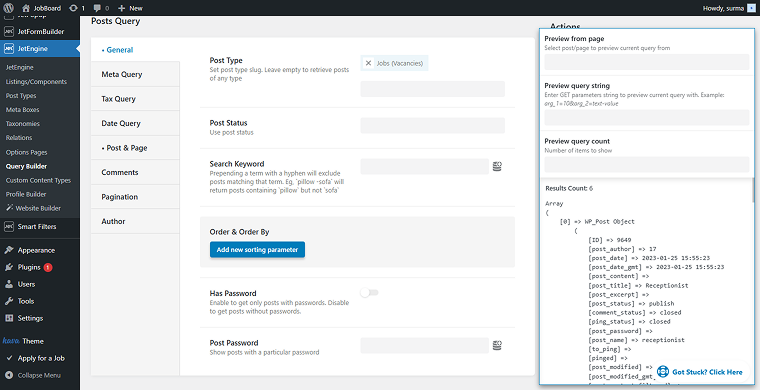
Task: Switch to the General tab
Action: pos(135,50)
